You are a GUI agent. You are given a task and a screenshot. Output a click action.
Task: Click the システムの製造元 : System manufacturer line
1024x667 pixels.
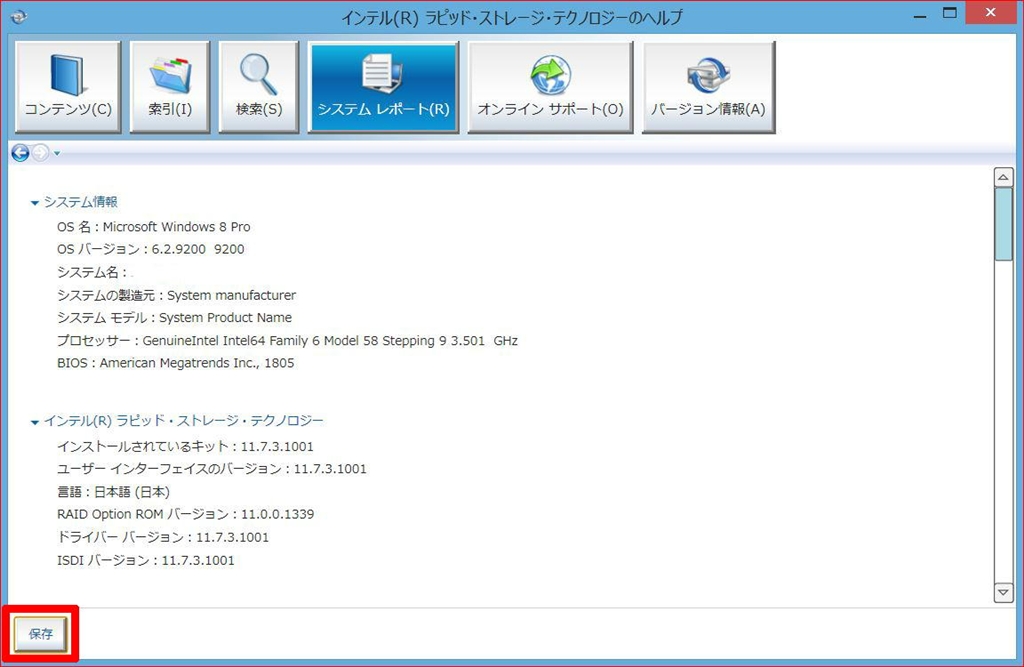click(x=176, y=295)
